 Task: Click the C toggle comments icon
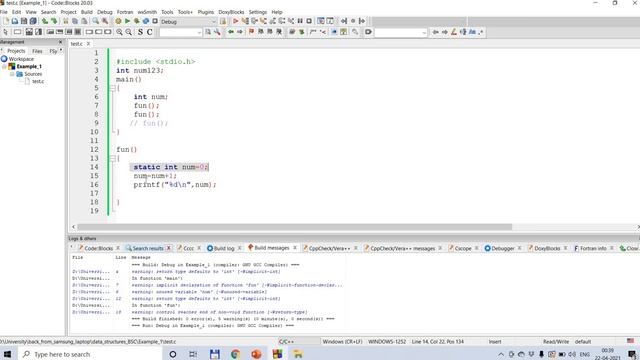coord(150,32)
